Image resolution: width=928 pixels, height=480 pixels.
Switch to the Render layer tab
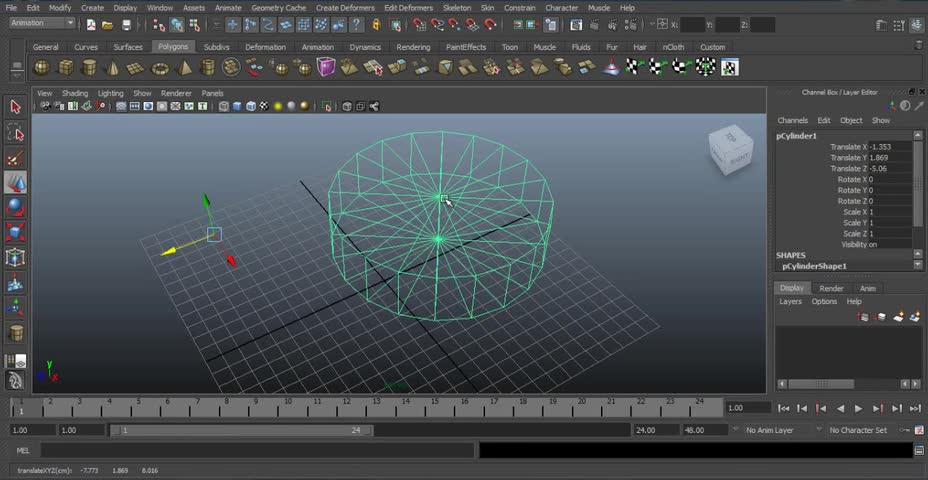click(x=832, y=288)
